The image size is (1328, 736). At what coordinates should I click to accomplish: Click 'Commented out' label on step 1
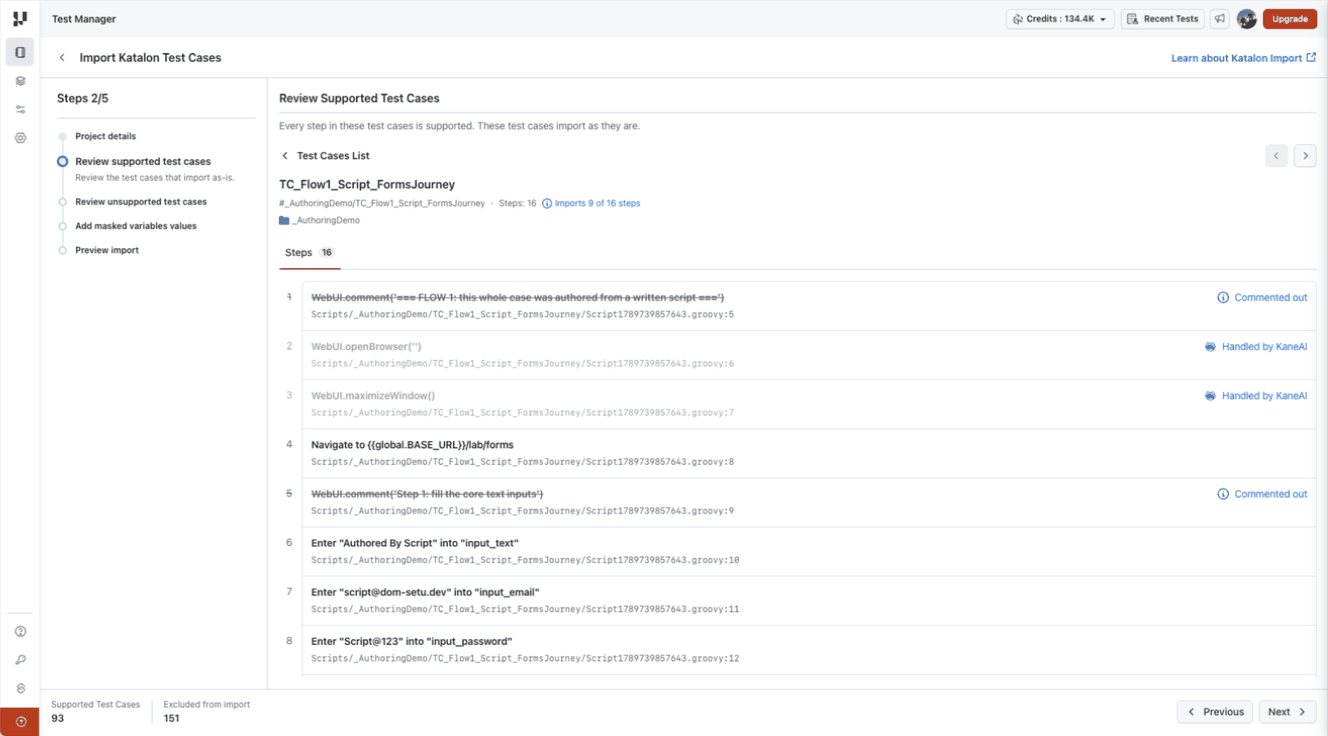tap(1270, 298)
